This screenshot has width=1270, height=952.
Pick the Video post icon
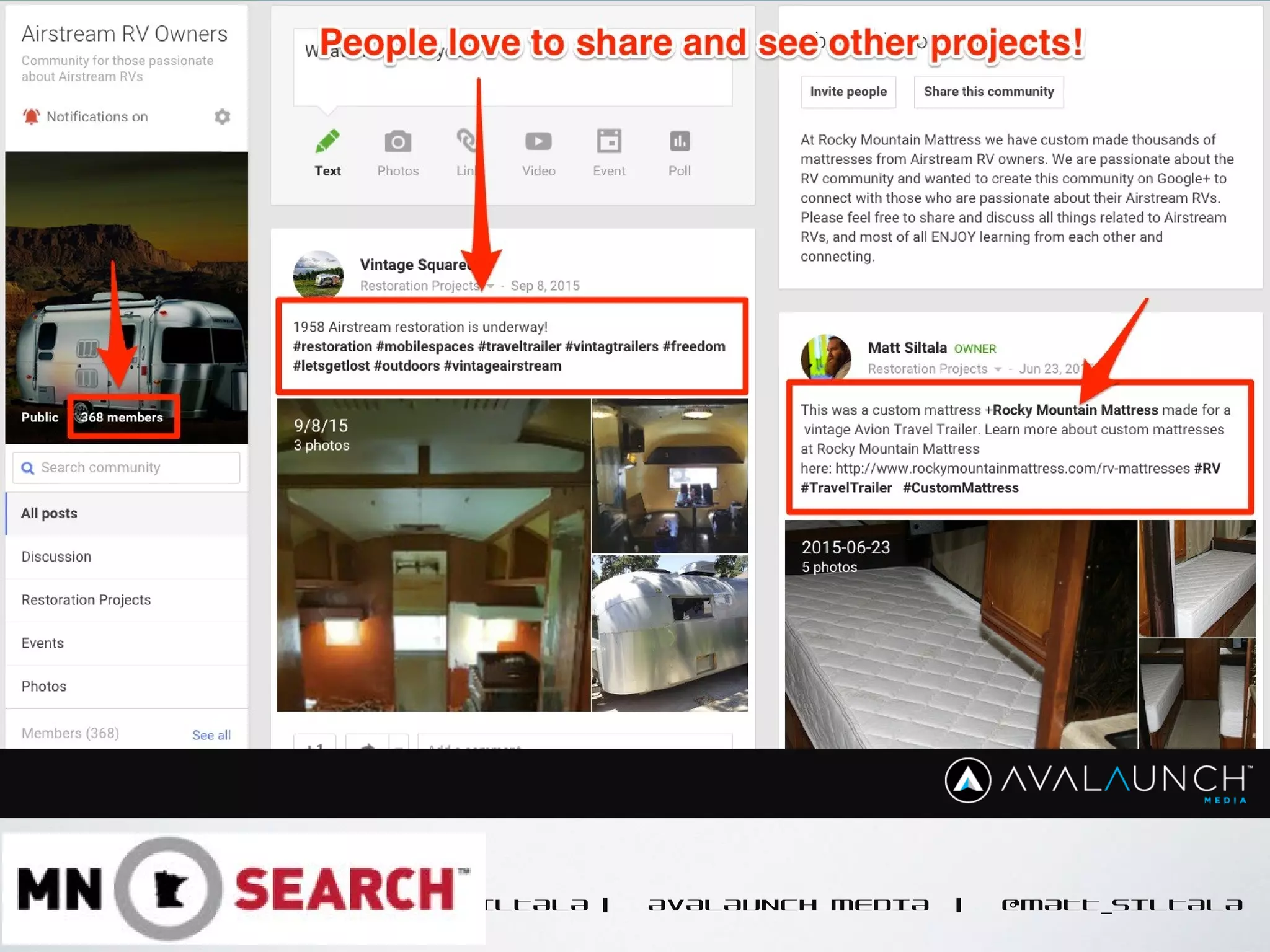(538, 141)
